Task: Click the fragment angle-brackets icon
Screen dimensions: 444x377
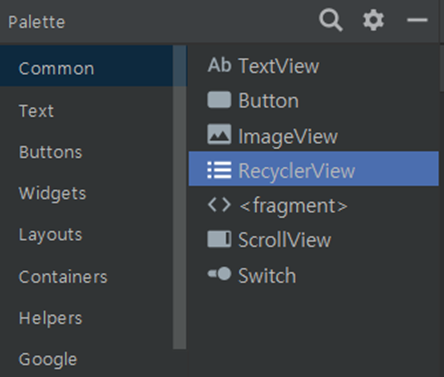Action: point(219,205)
